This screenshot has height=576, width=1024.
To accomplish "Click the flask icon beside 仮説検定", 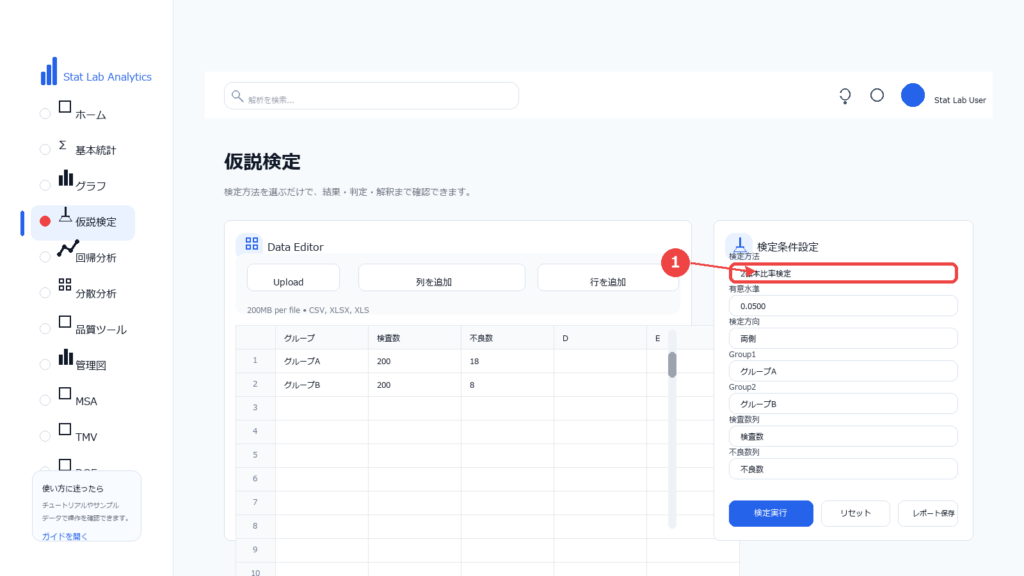I will point(65,215).
